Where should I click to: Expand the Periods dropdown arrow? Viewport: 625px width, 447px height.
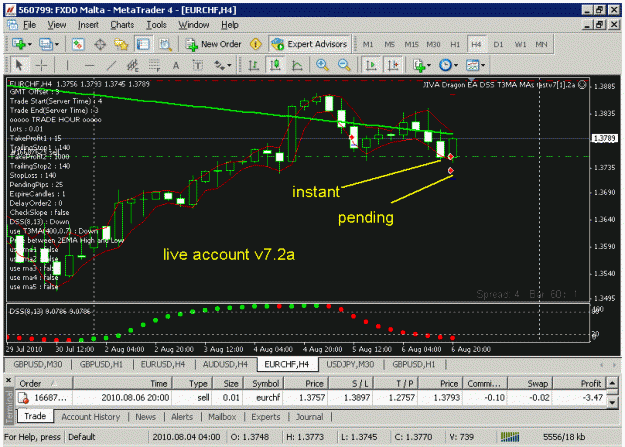click(x=456, y=65)
